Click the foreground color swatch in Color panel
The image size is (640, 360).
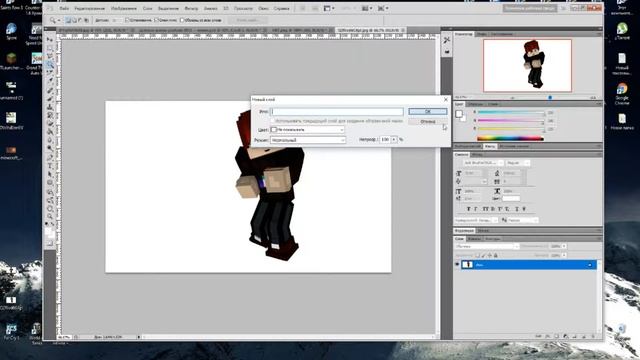[x=459, y=114]
